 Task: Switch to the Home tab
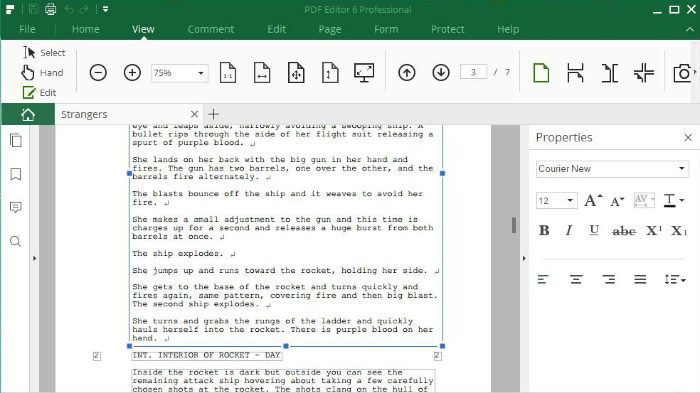click(85, 29)
